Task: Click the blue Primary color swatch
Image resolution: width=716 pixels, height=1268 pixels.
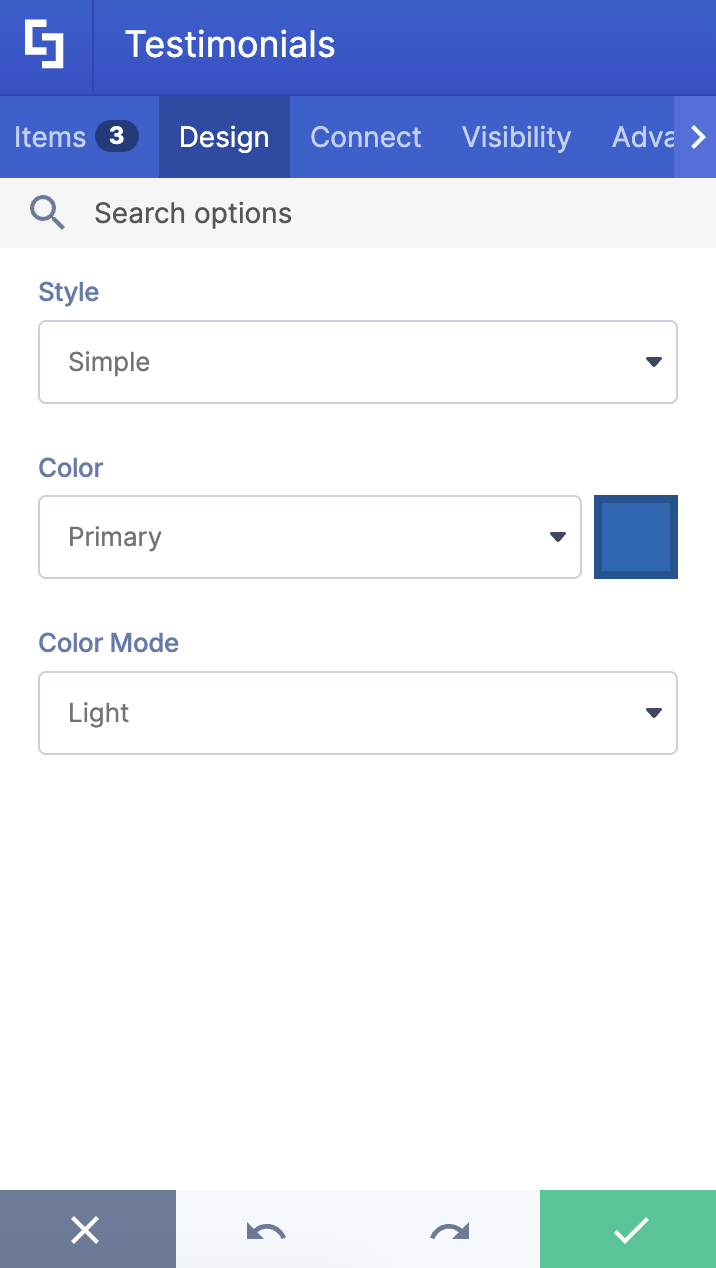Action: (636, 537)
